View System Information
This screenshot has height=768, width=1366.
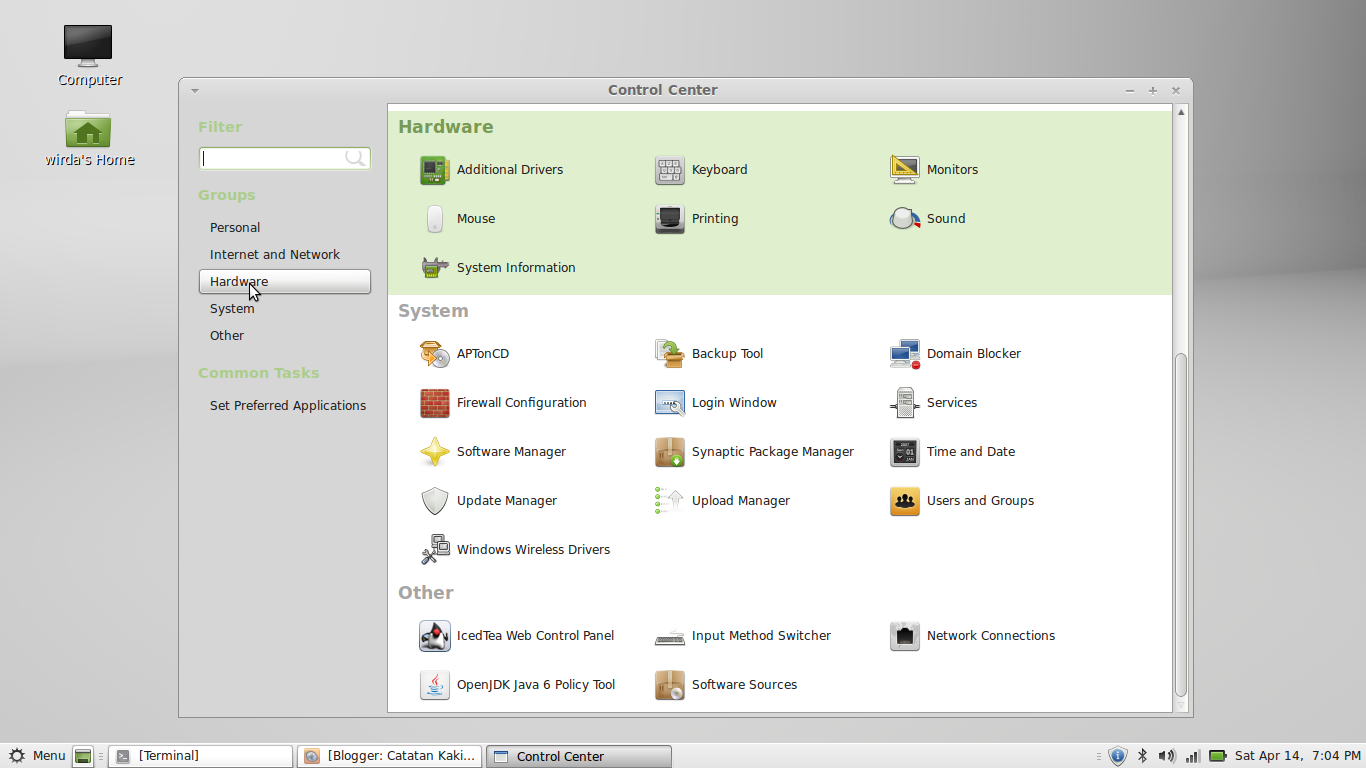click(x=516, y=268)
